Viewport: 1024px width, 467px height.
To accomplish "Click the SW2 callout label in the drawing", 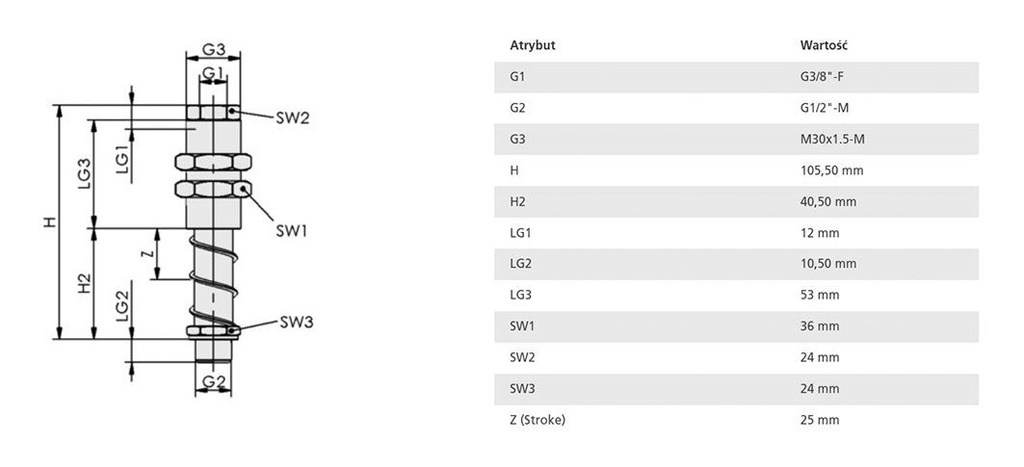I will [292, 117].
